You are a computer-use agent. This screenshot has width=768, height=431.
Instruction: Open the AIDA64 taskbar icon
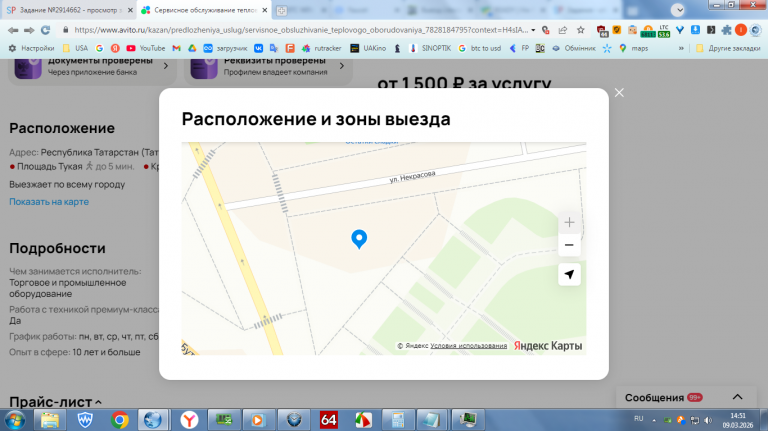328,420
